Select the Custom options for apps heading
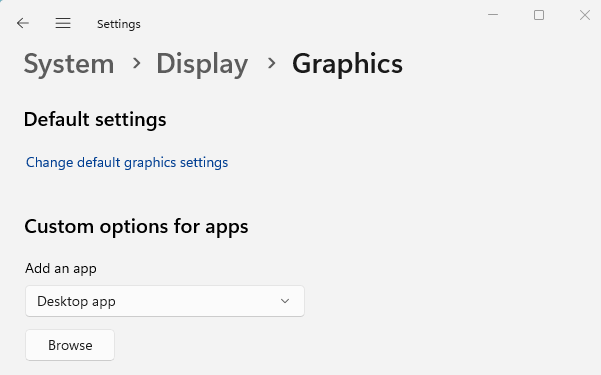This screenshot has width=601, height=375. click(x=136, y=227)
